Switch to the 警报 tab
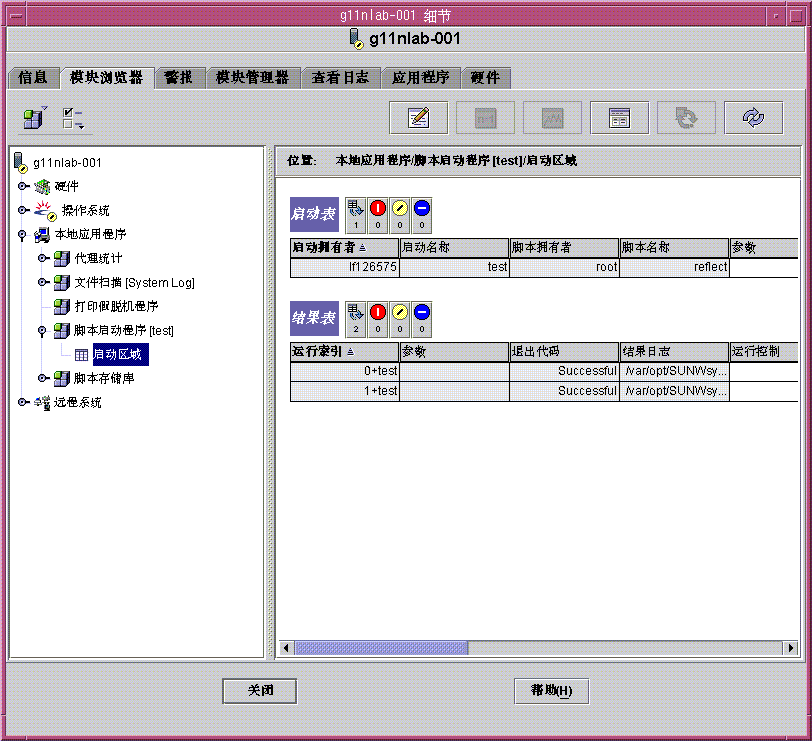812x741 pixels. (179, 78)
